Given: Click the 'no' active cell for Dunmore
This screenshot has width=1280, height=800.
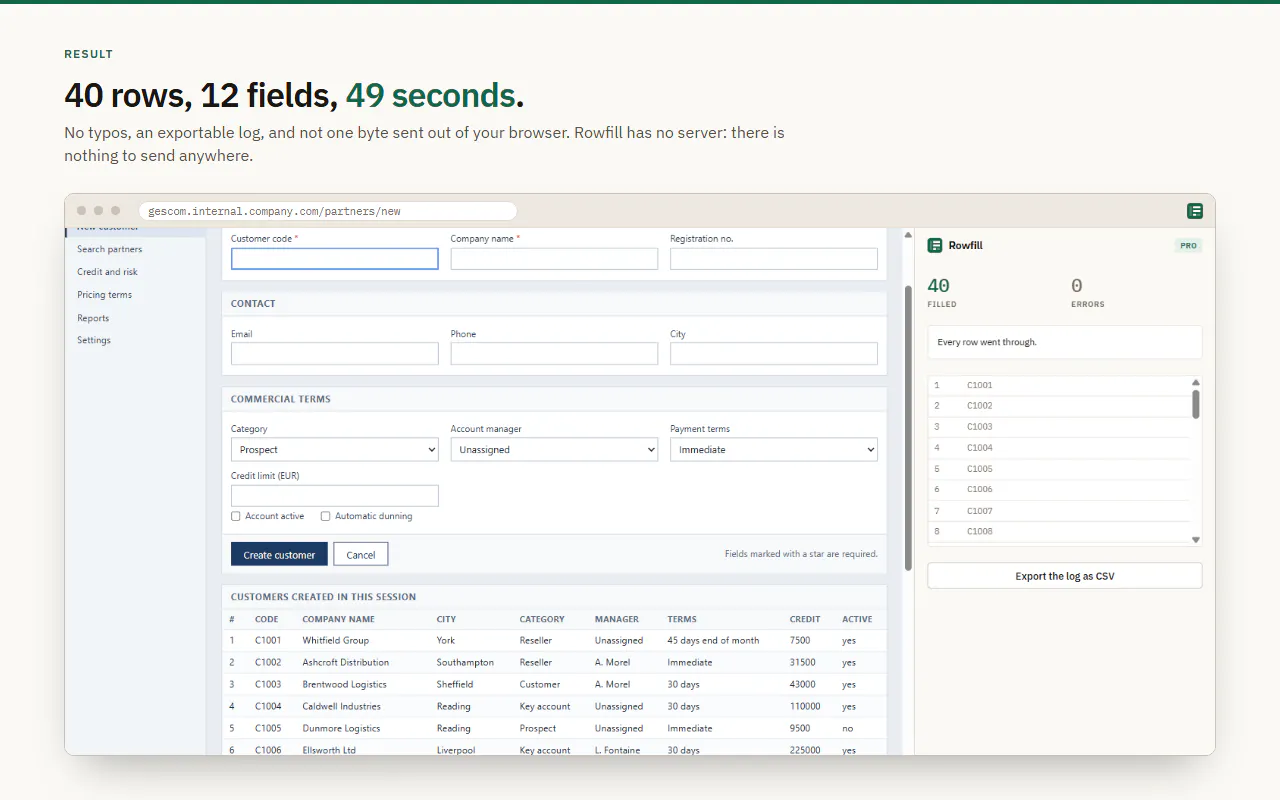Looking at the screenshot, I should [848, 728].
